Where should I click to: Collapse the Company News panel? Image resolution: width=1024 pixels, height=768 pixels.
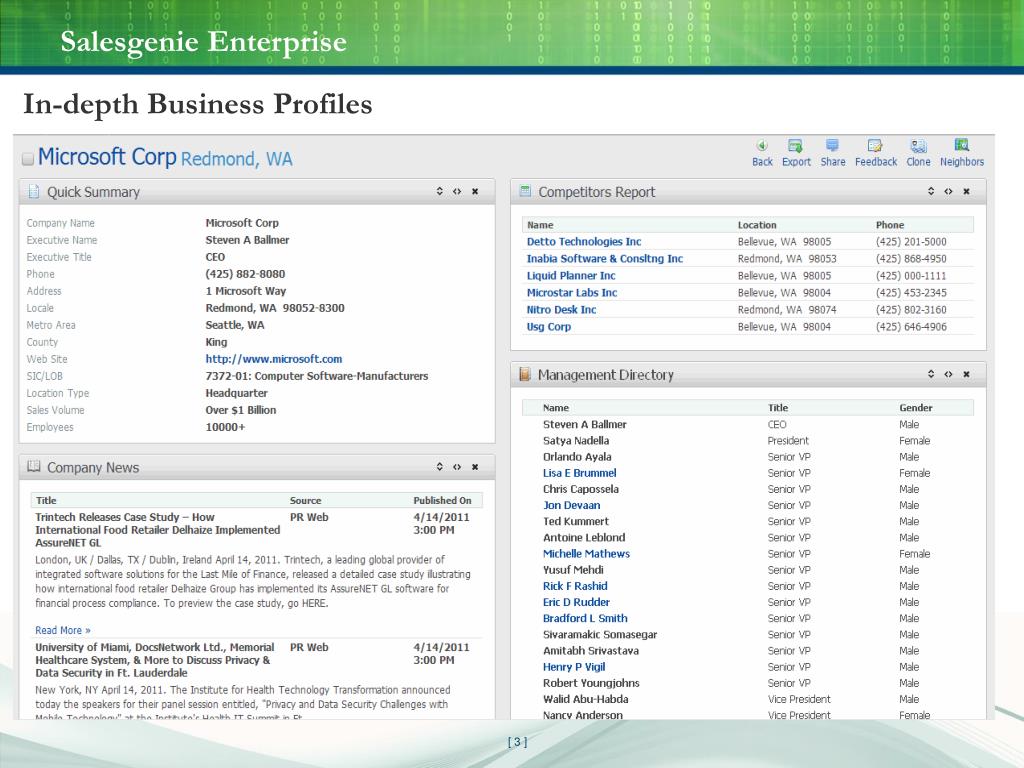(x=440, y=467)
